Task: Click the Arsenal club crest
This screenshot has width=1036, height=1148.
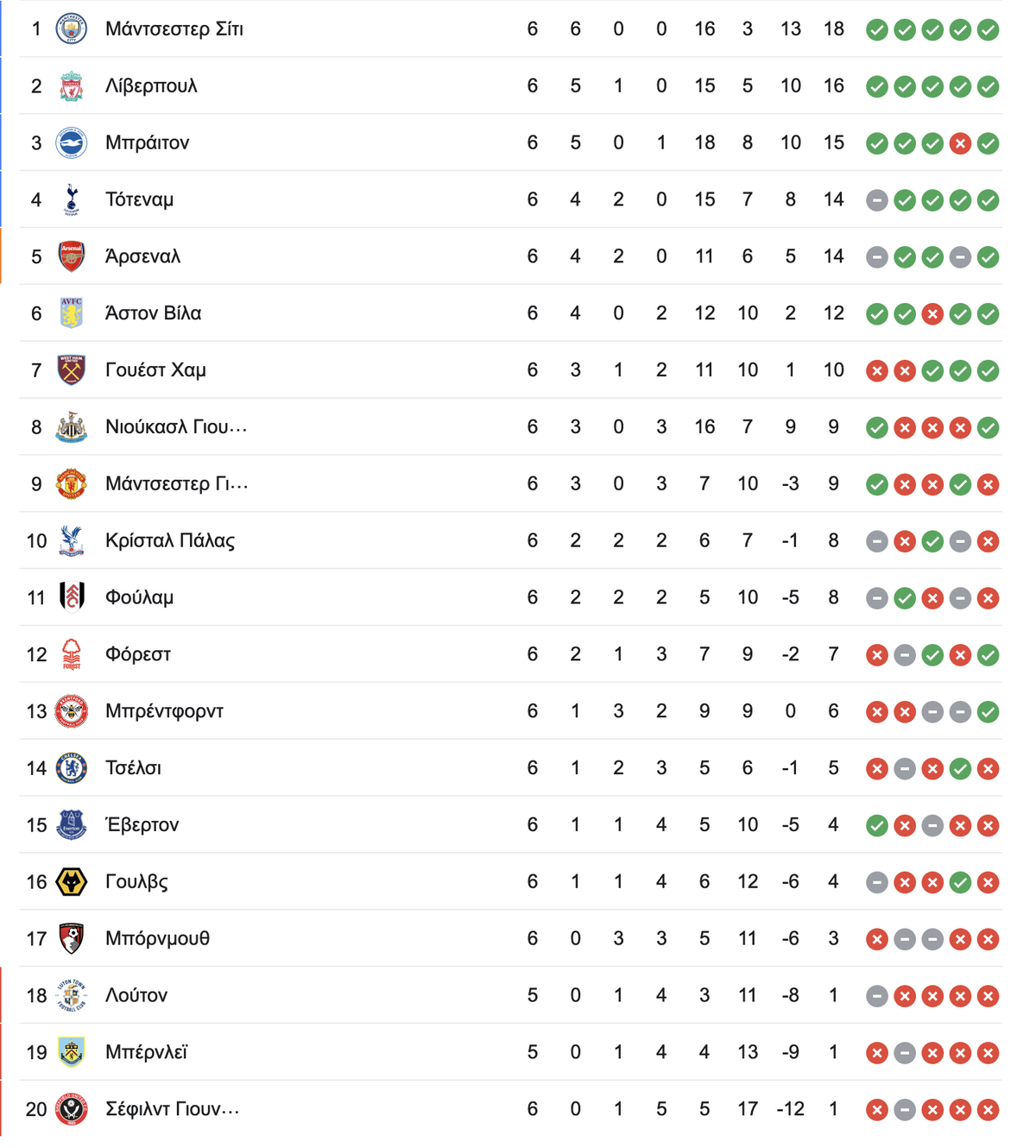Action: click(x=72, y=256)
